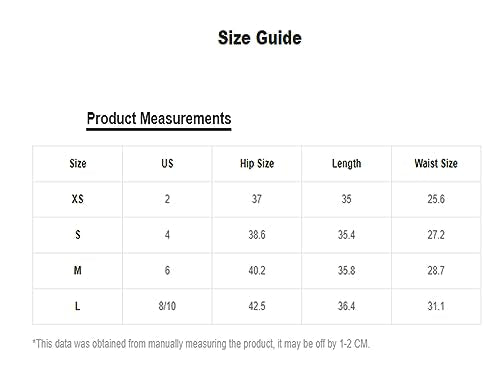Click the Length column header

pyautogui.click(x=347, y=164)
